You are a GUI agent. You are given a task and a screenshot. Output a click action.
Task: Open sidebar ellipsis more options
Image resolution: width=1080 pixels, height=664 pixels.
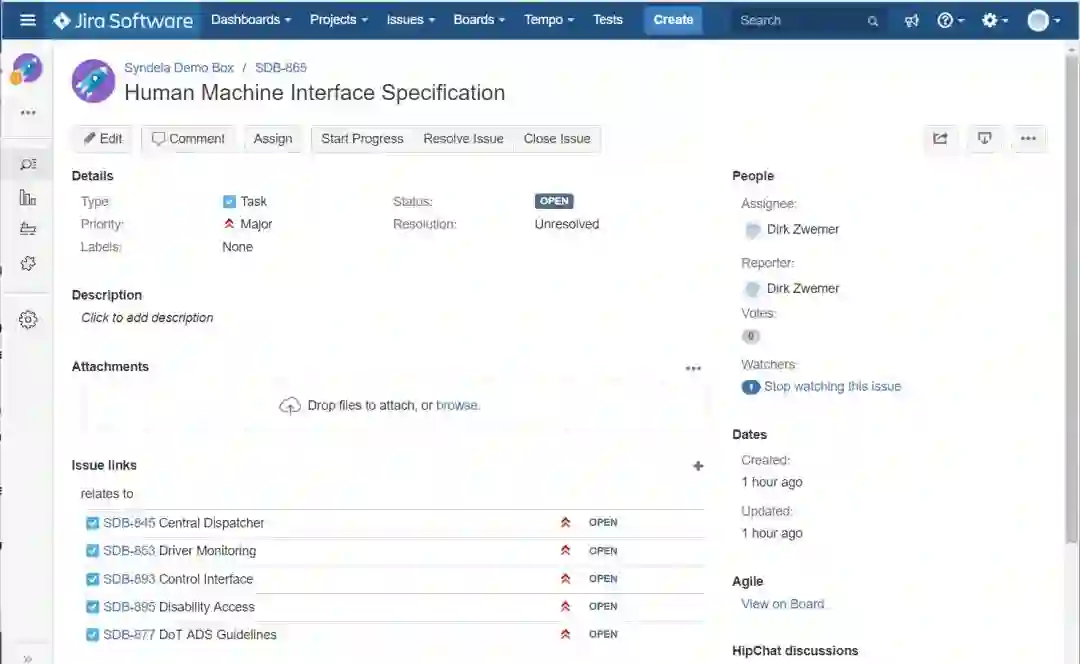pos(28,112)
